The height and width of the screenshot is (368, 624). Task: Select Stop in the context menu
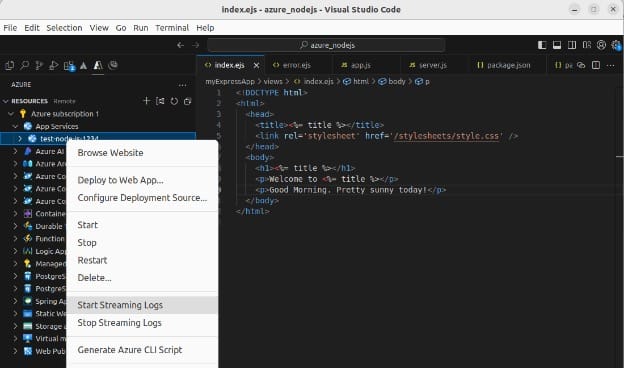(x=142, y=243)
